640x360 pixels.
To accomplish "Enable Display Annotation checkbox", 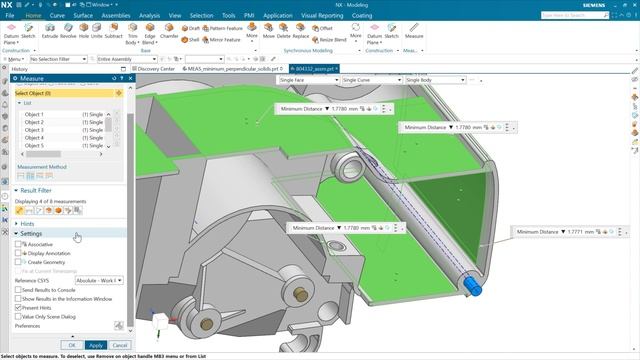I will 18,253.
